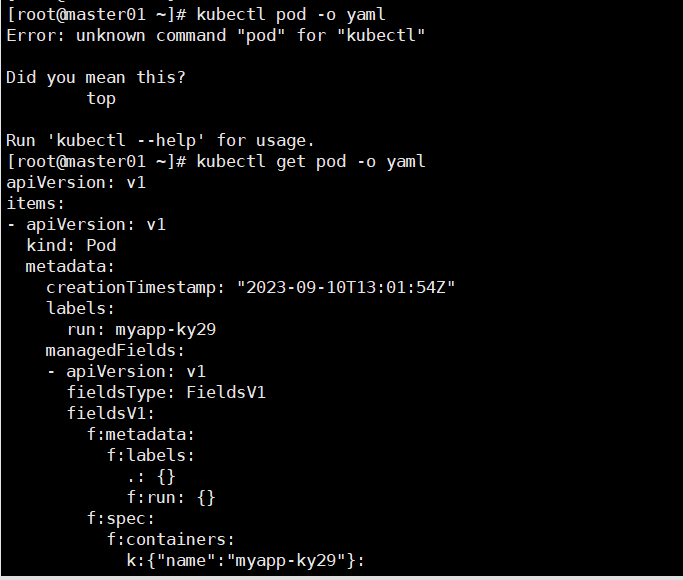Click the creationTimestamp value "2023-09-10T13:01:54Z"

(x=346, y=287)
